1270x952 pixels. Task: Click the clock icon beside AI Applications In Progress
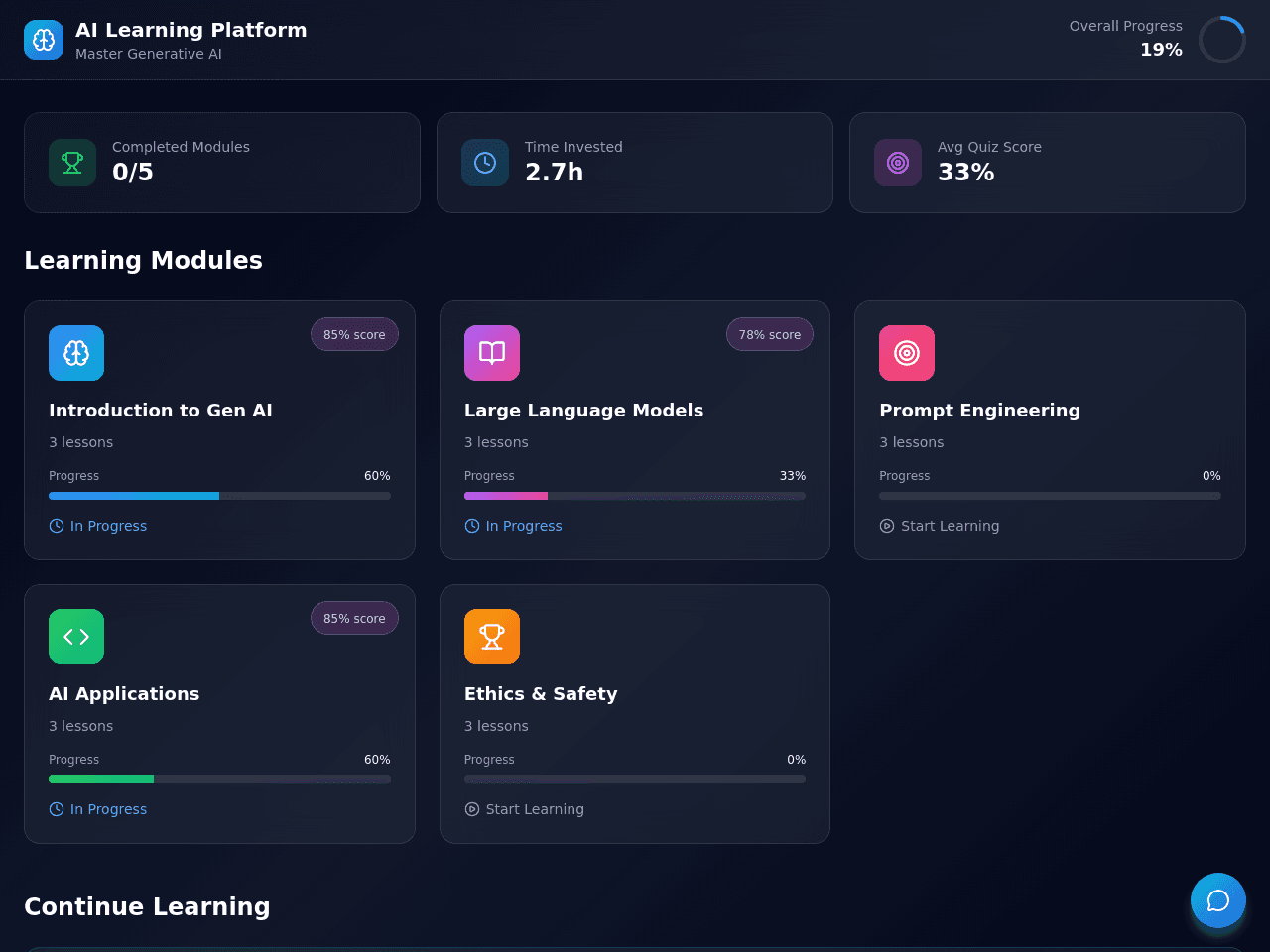[x=57, y=809]
